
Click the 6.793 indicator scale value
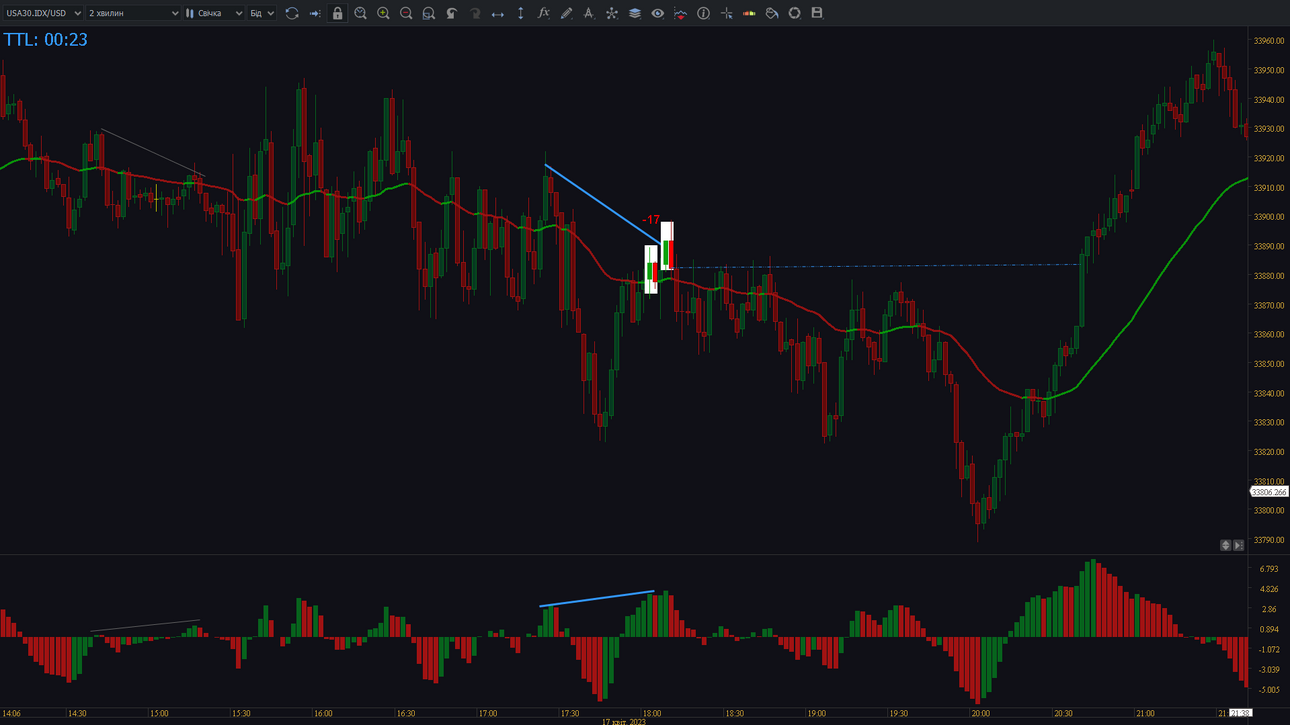[1269, 569]
